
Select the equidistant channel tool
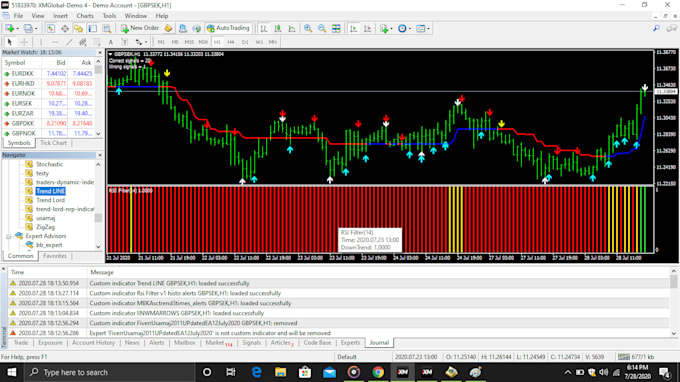(83, 42)
